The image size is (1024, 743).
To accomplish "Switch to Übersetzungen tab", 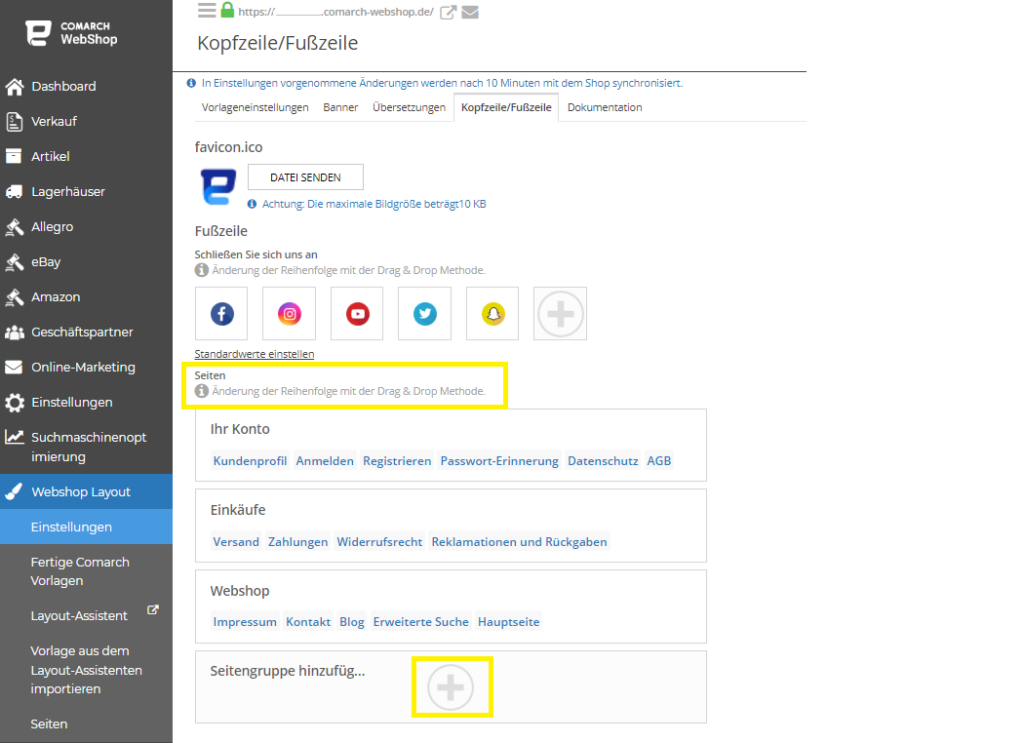I will (409, 107).
